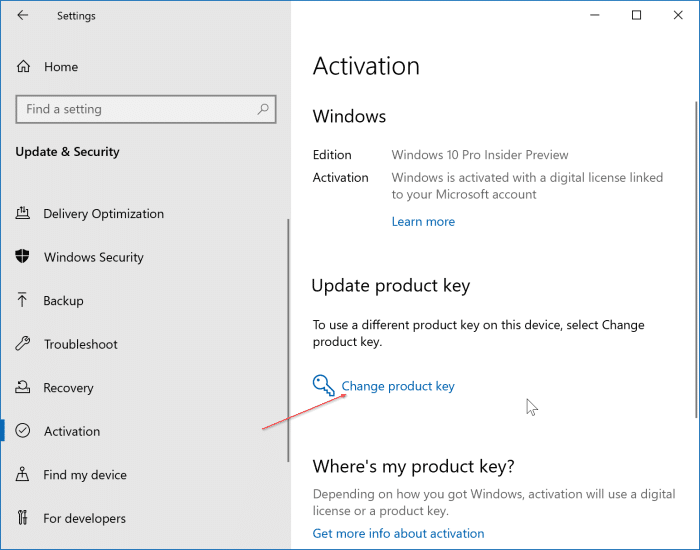700x550 pixels.
Task: Focus the Find a setting search box
Action: 146,109
